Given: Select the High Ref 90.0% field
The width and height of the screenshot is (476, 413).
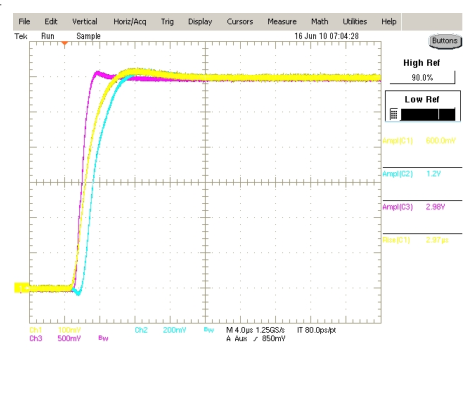Looking at the screenshot, I should pos(422,78).
